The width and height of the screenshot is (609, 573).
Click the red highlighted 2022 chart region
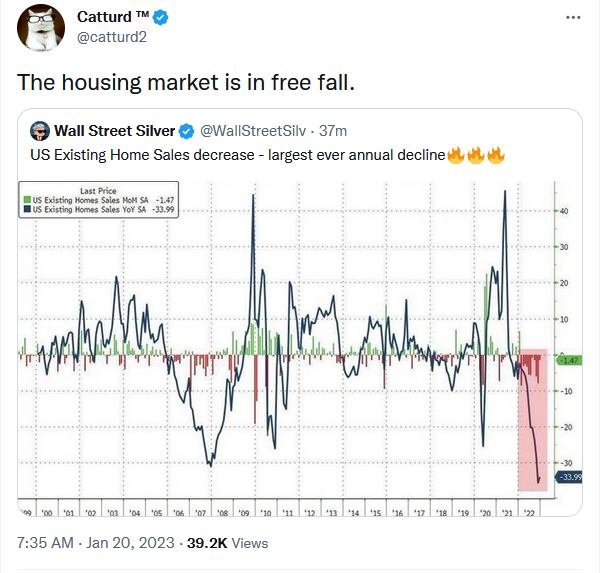point(532,420)
